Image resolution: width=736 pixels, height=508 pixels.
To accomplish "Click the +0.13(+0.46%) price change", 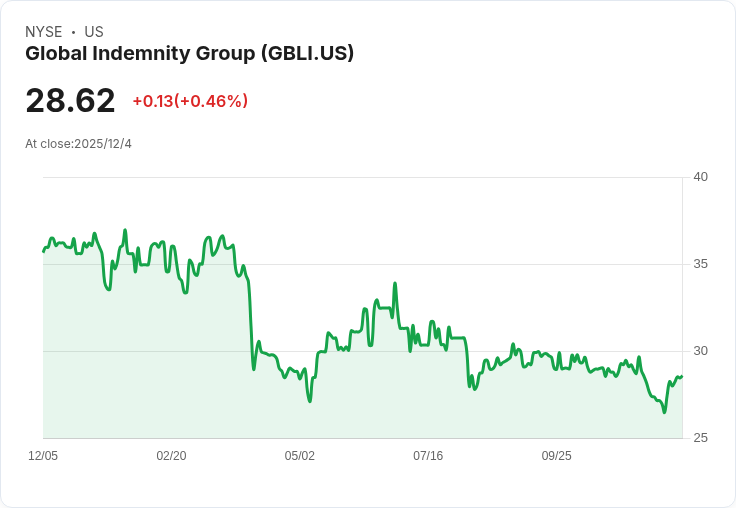I will (190, 101).
